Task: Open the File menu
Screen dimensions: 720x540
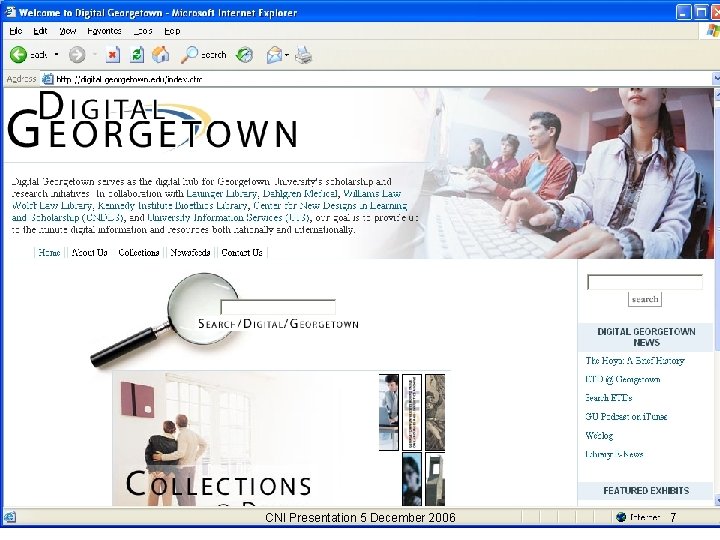Action: click(x=16, y=31)
